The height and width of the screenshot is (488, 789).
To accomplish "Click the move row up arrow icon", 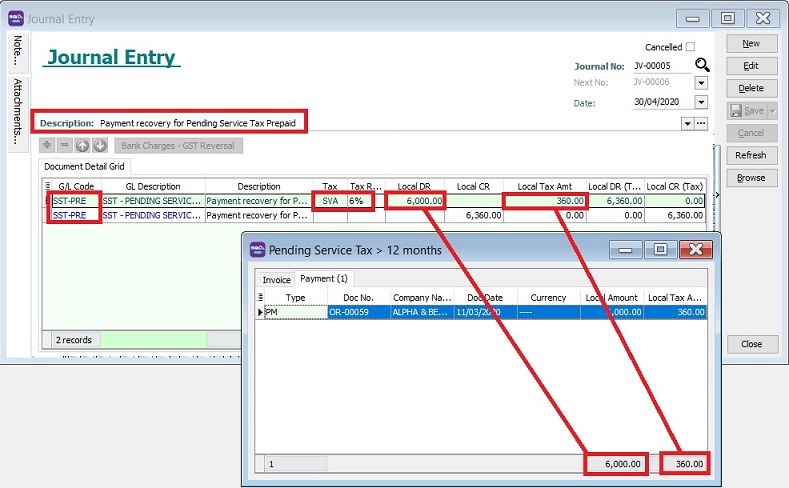I will pos(82,145).
